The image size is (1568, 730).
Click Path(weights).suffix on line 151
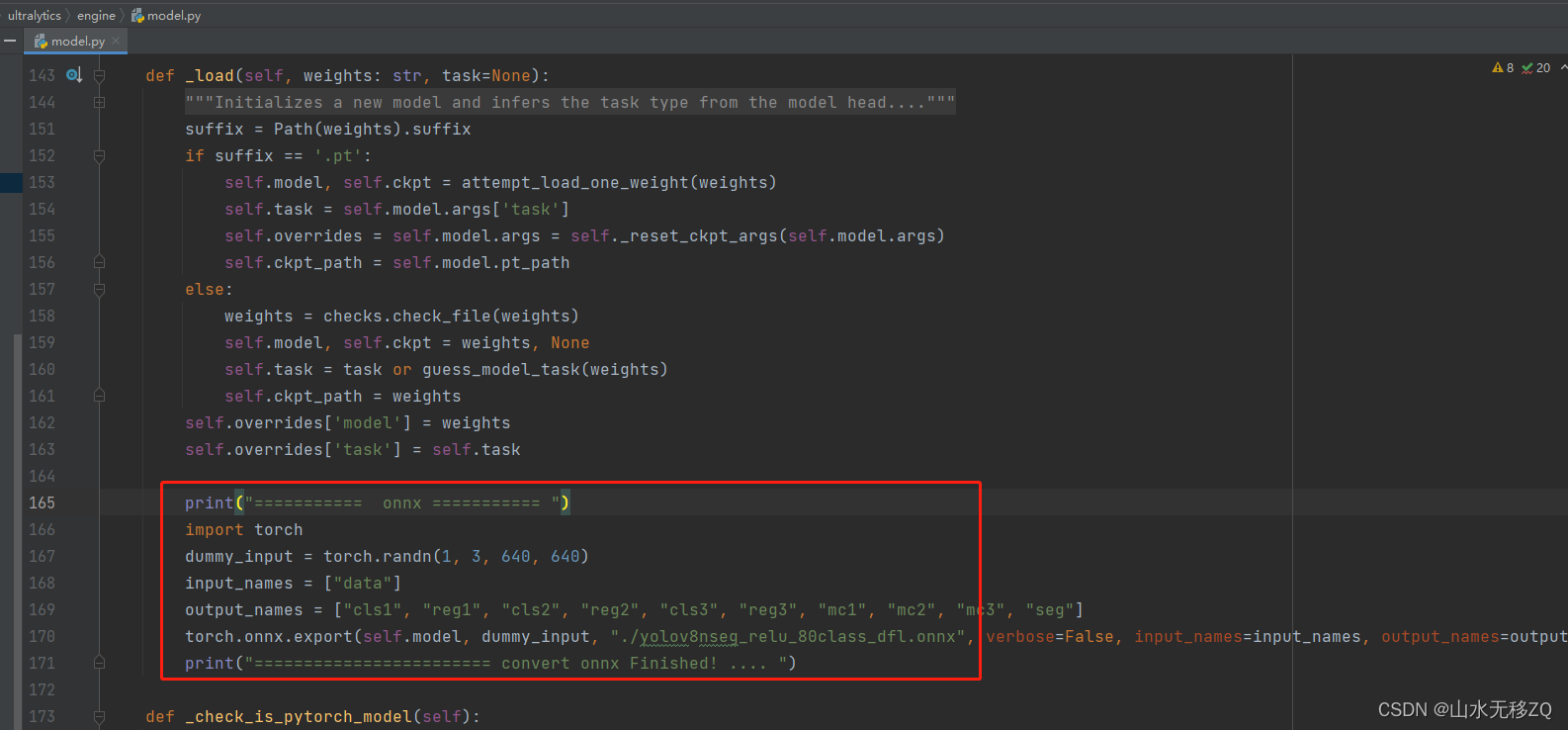pyautogui.click(x=373, y=130)
